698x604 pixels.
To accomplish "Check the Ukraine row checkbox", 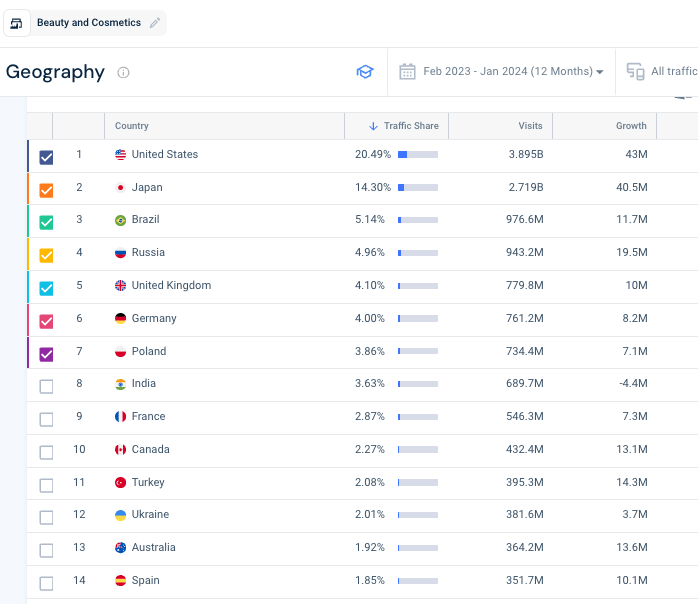I will pos(46,517).
